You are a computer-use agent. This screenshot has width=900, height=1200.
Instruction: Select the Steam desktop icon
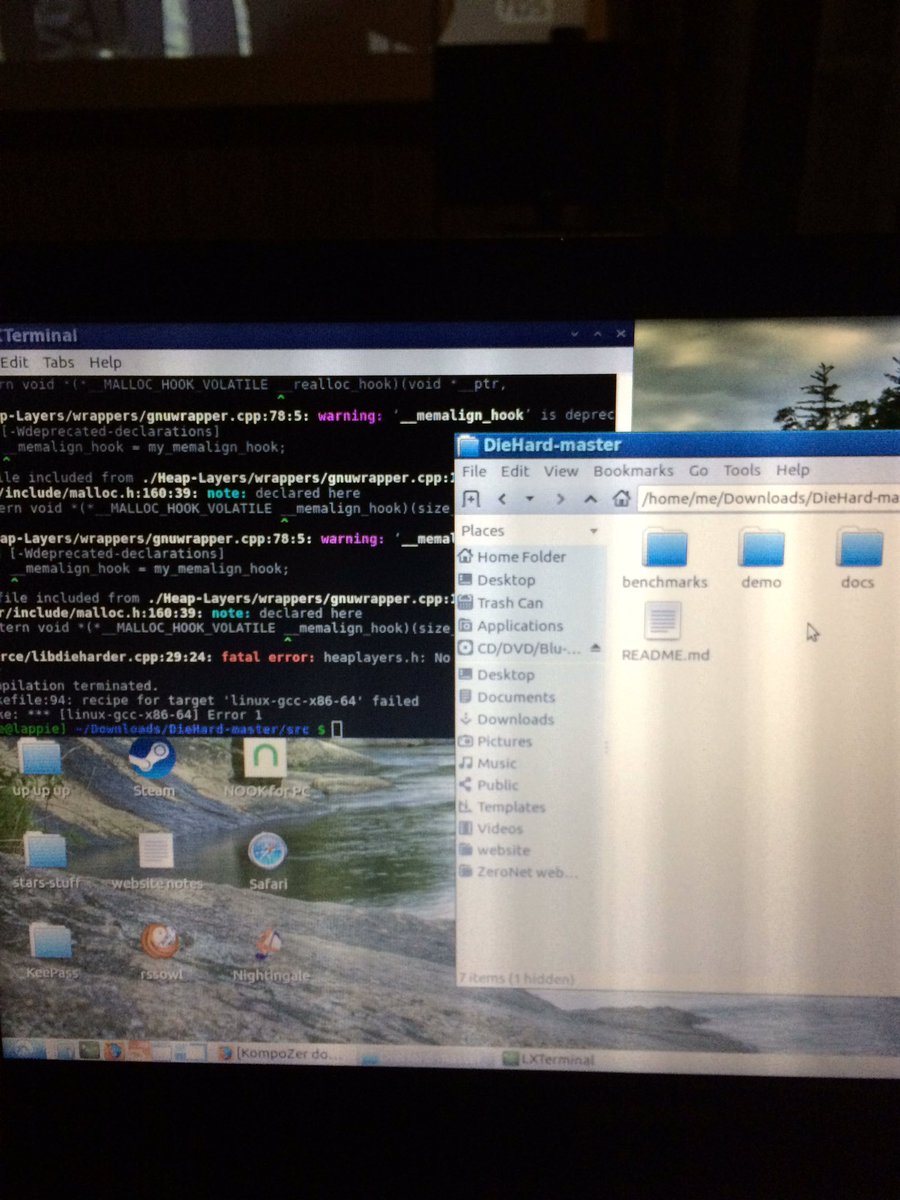click(153, 768)
